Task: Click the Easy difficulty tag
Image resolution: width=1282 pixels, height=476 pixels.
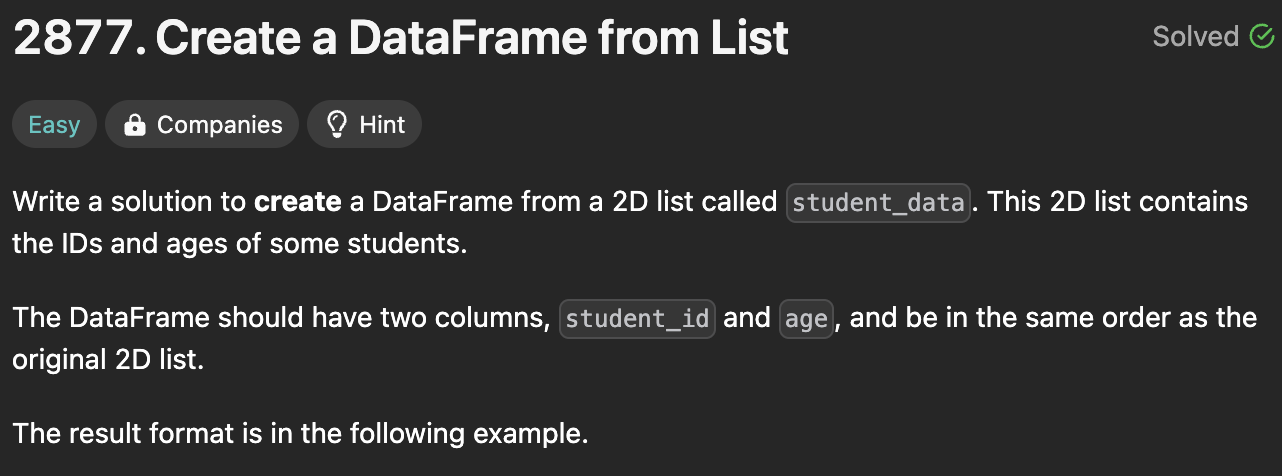Action: pos(54,125)
